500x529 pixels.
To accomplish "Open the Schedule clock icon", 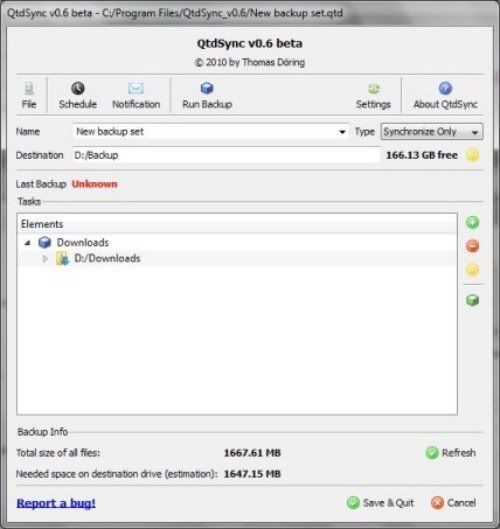I will (x=78, y=88).
